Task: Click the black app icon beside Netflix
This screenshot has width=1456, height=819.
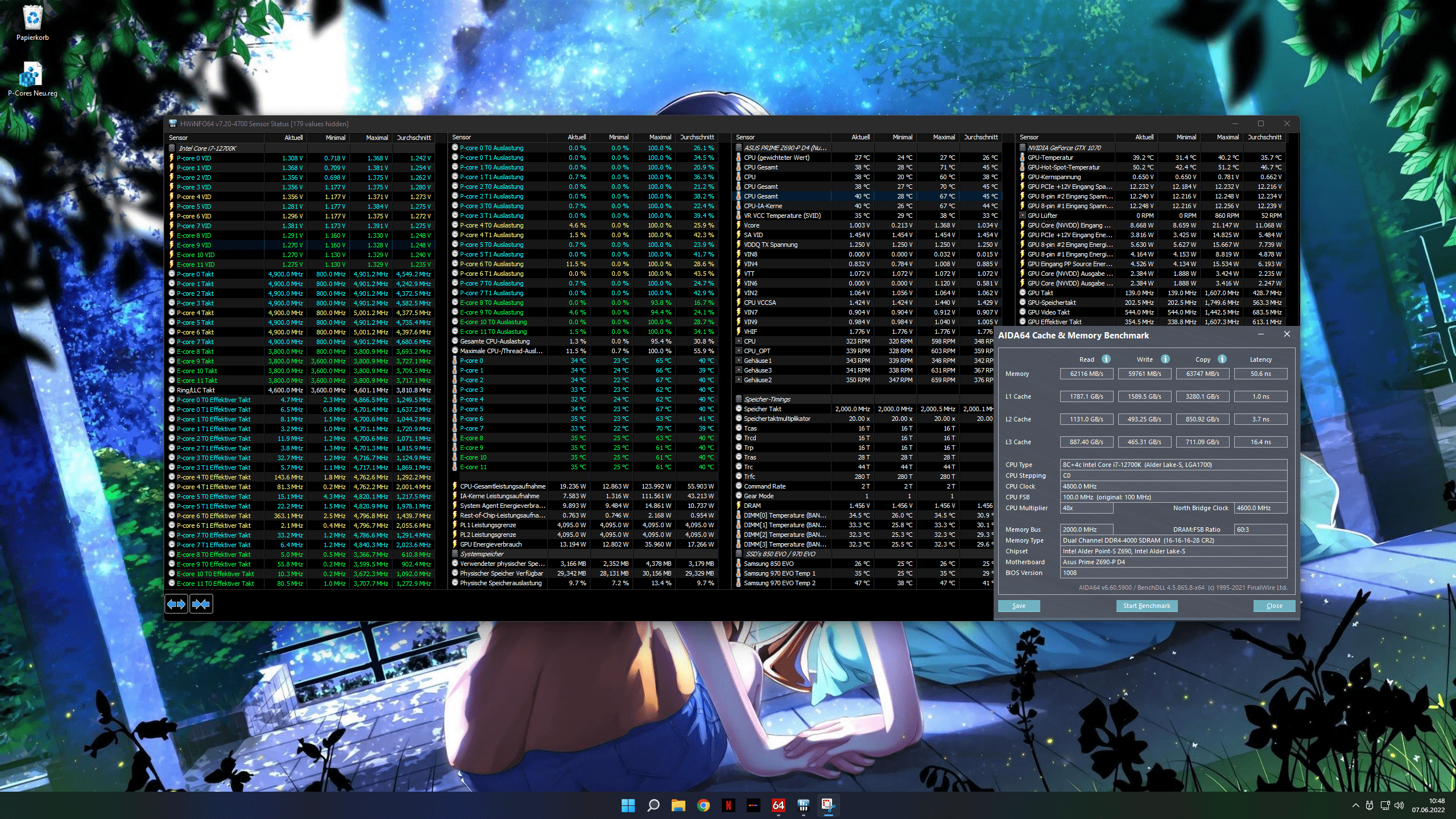Action: 753,805
